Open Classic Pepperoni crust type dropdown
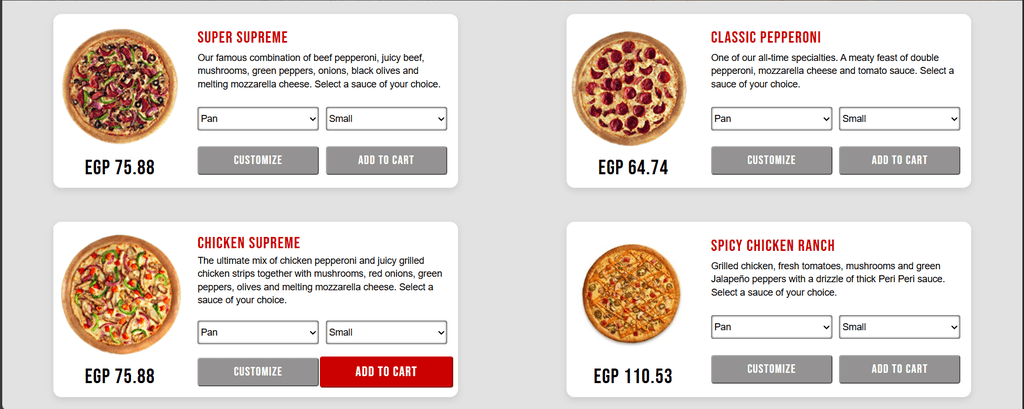Screen dimensions: 1024x409 coord(771,119)
